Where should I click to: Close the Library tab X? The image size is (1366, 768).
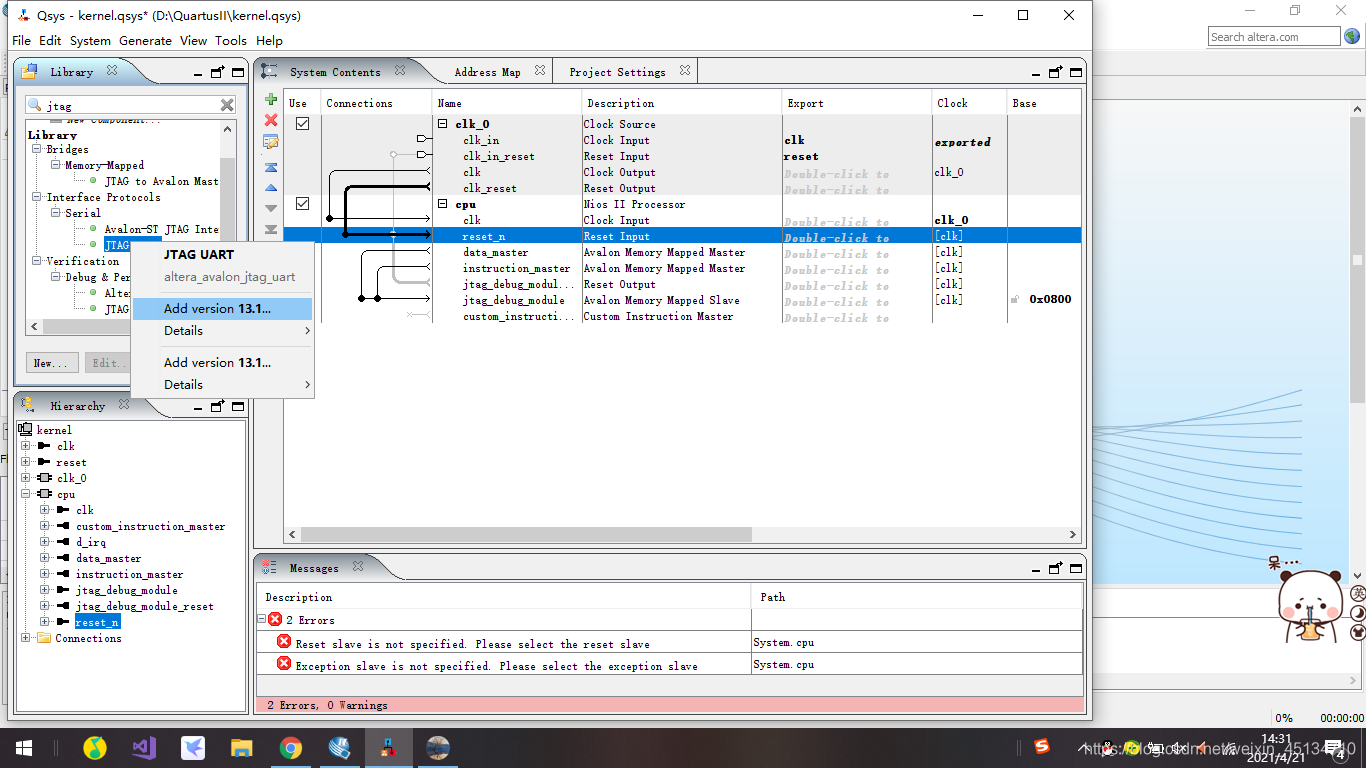pos(112,71)
